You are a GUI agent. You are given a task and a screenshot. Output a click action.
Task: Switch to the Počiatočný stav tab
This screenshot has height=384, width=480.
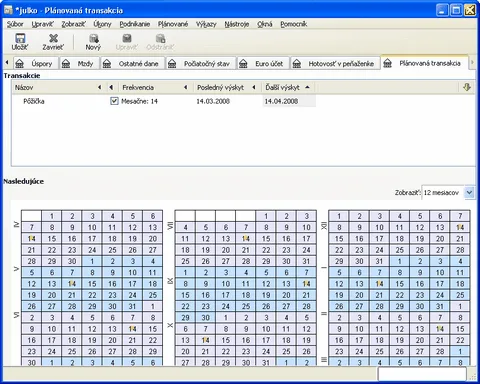(x=201, y=63)
